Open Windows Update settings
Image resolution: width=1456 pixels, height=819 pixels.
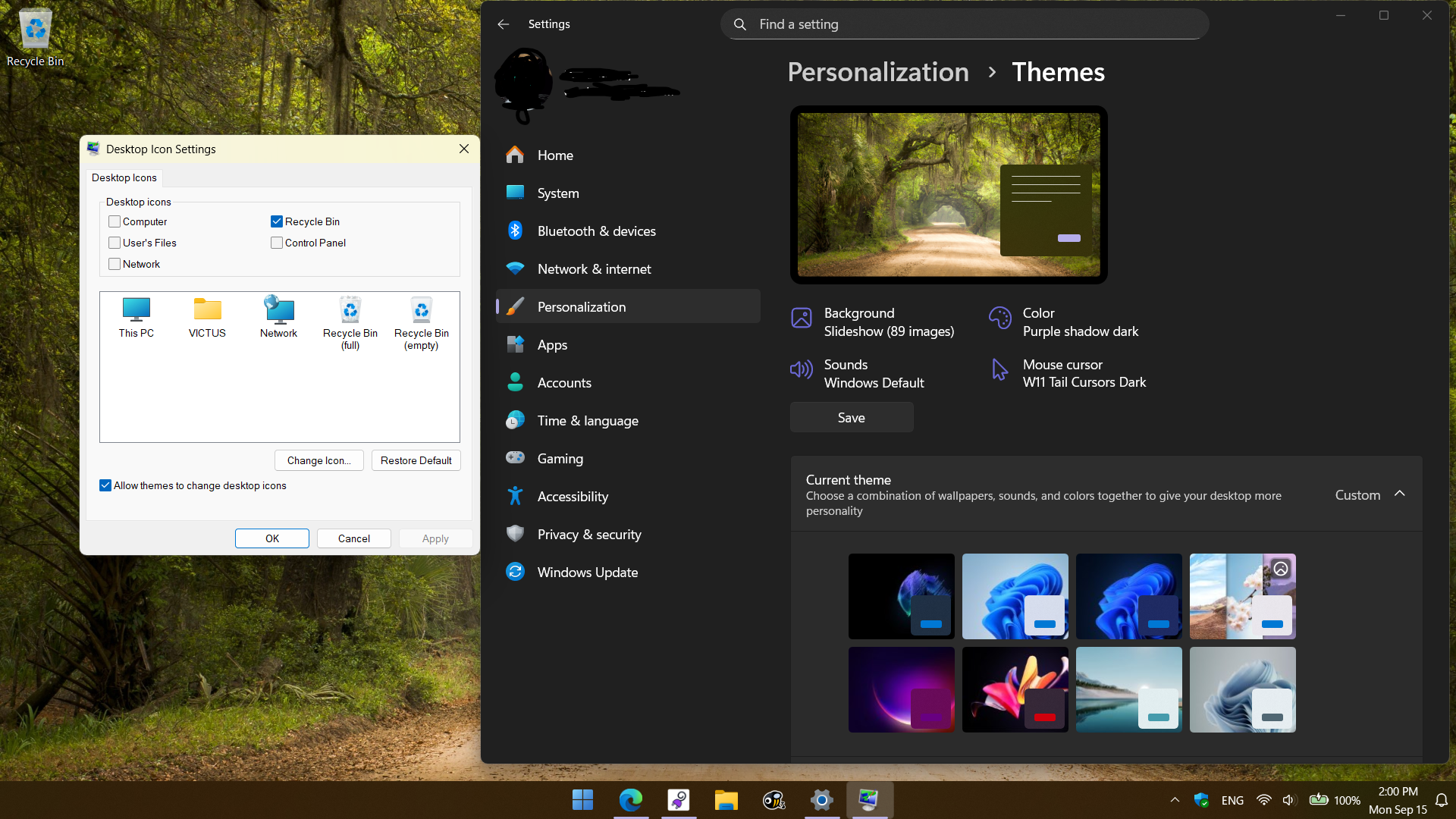[628, 572]
